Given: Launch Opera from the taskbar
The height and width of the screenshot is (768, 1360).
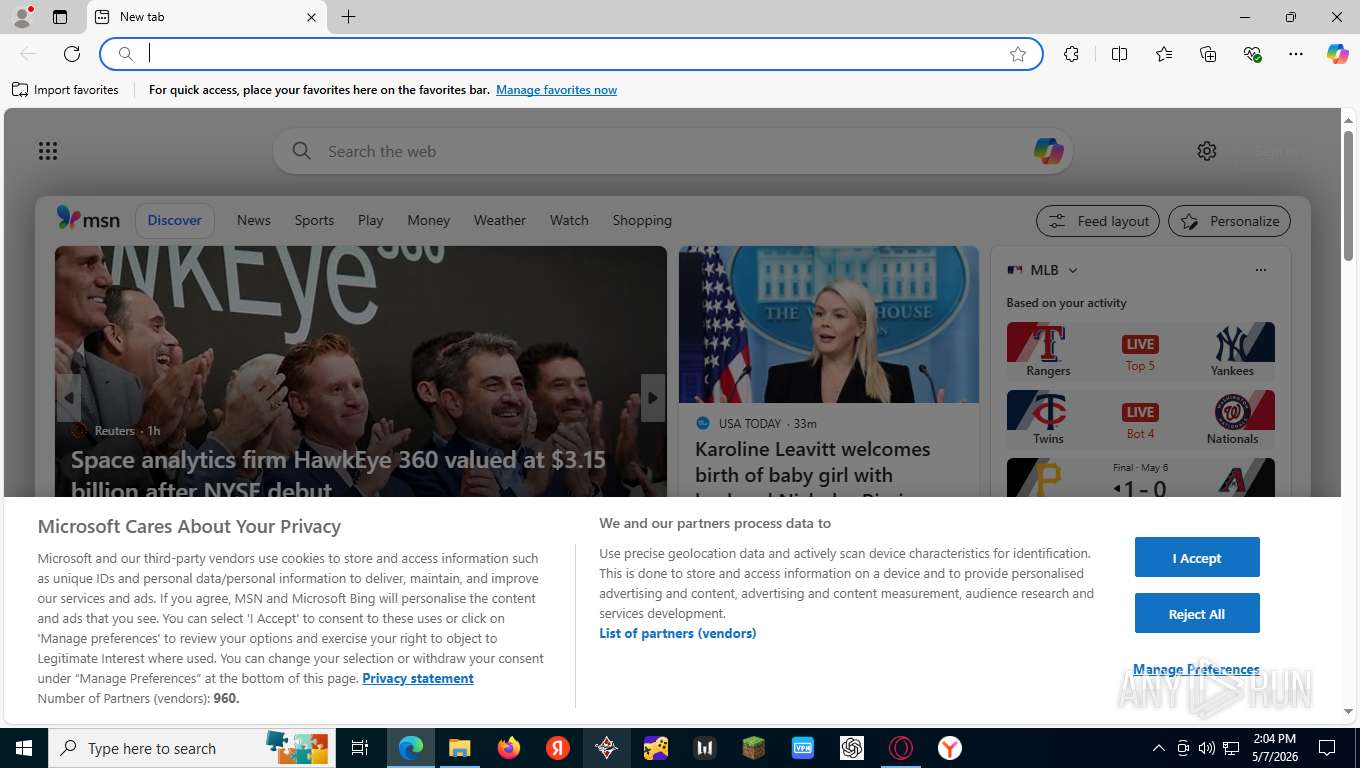Looking at the screenshot, I should (x=901, y=748).
